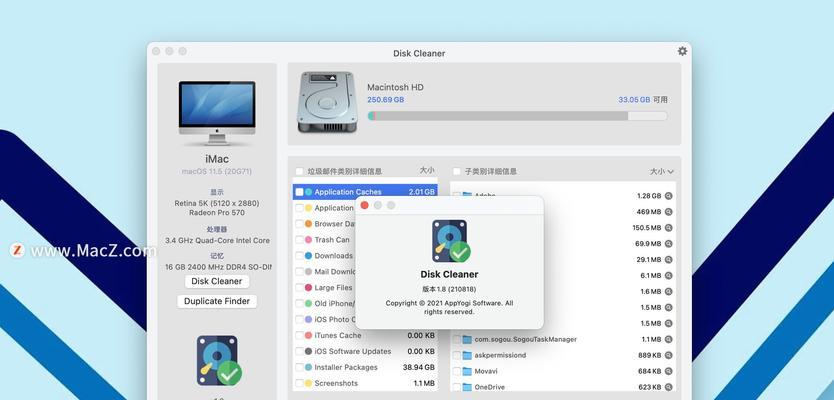This screenshot has height=400, width=834.
Task: Open the Disk Cleaner button in sidebar
Action: (x=217, y=281)
